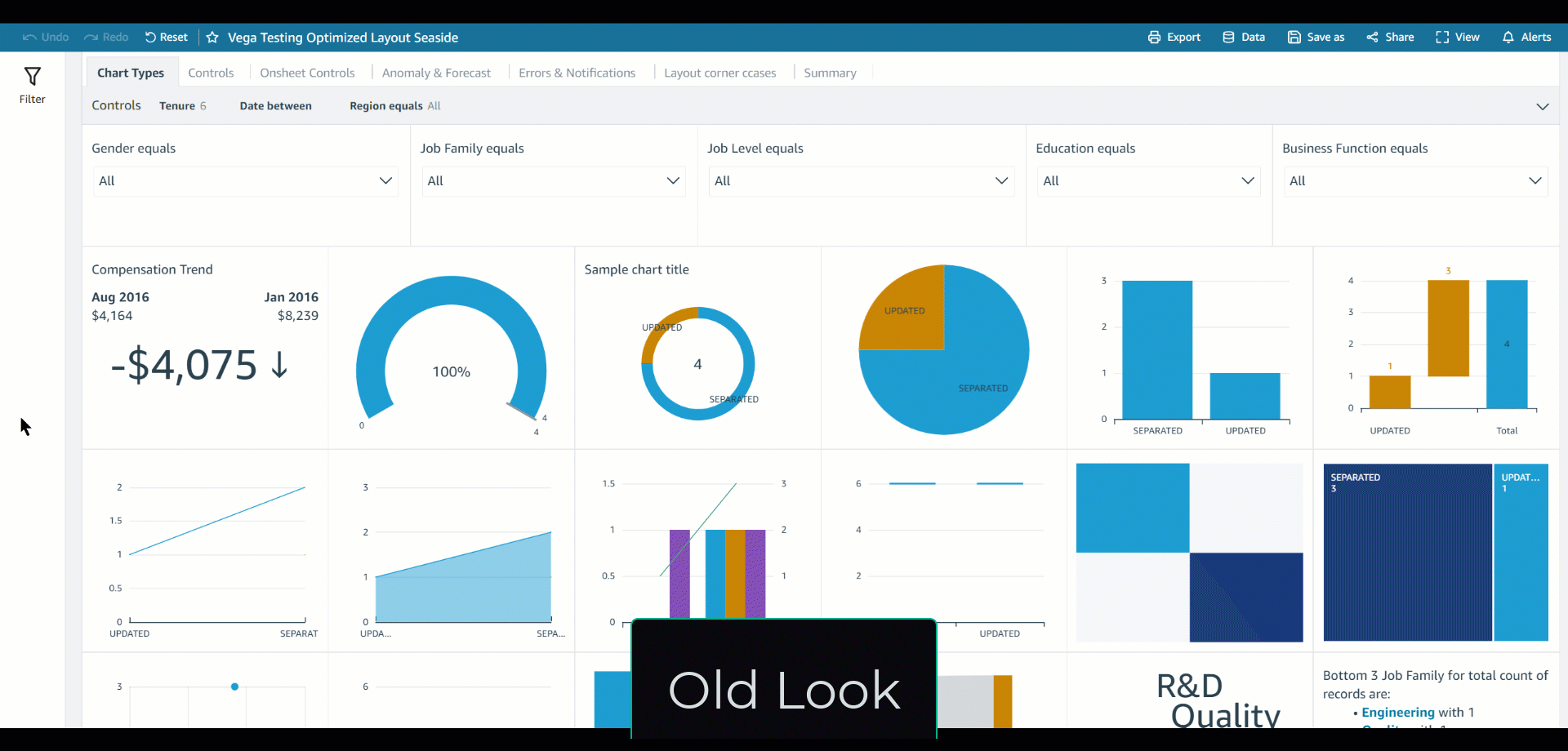Open the View fullscreen icon
Screen dimensions: 1568x751
click(x=1442, y=38)
